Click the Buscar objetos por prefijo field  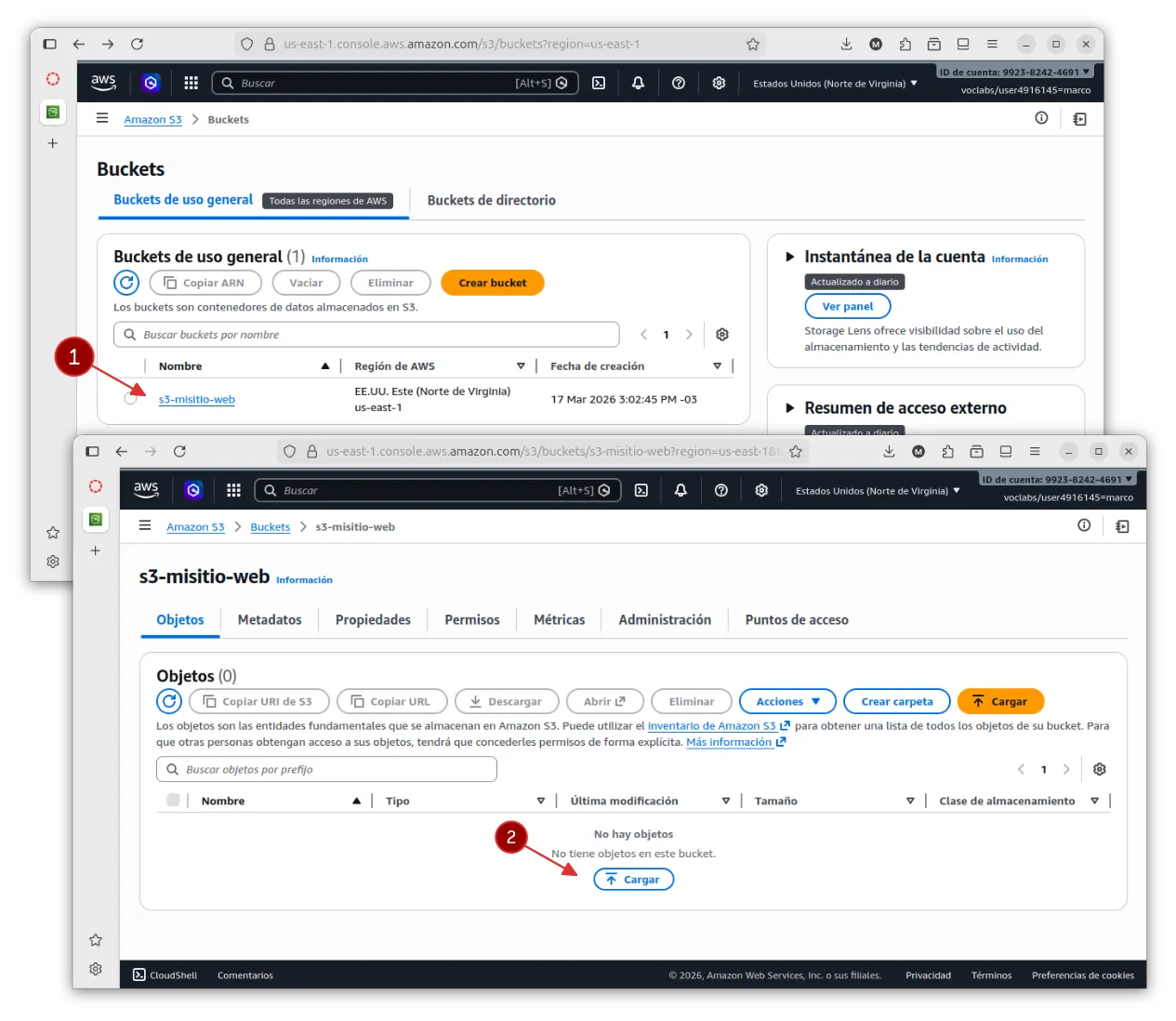(x=326, y=769)
